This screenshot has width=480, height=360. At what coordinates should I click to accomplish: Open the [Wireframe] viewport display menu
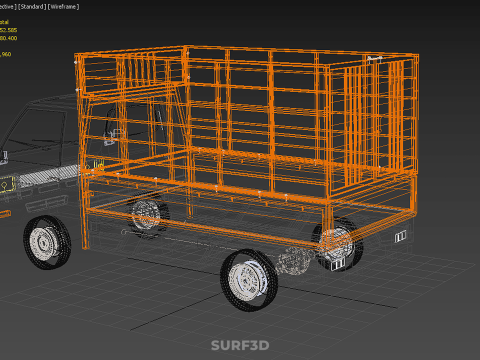tap(63, 7)
